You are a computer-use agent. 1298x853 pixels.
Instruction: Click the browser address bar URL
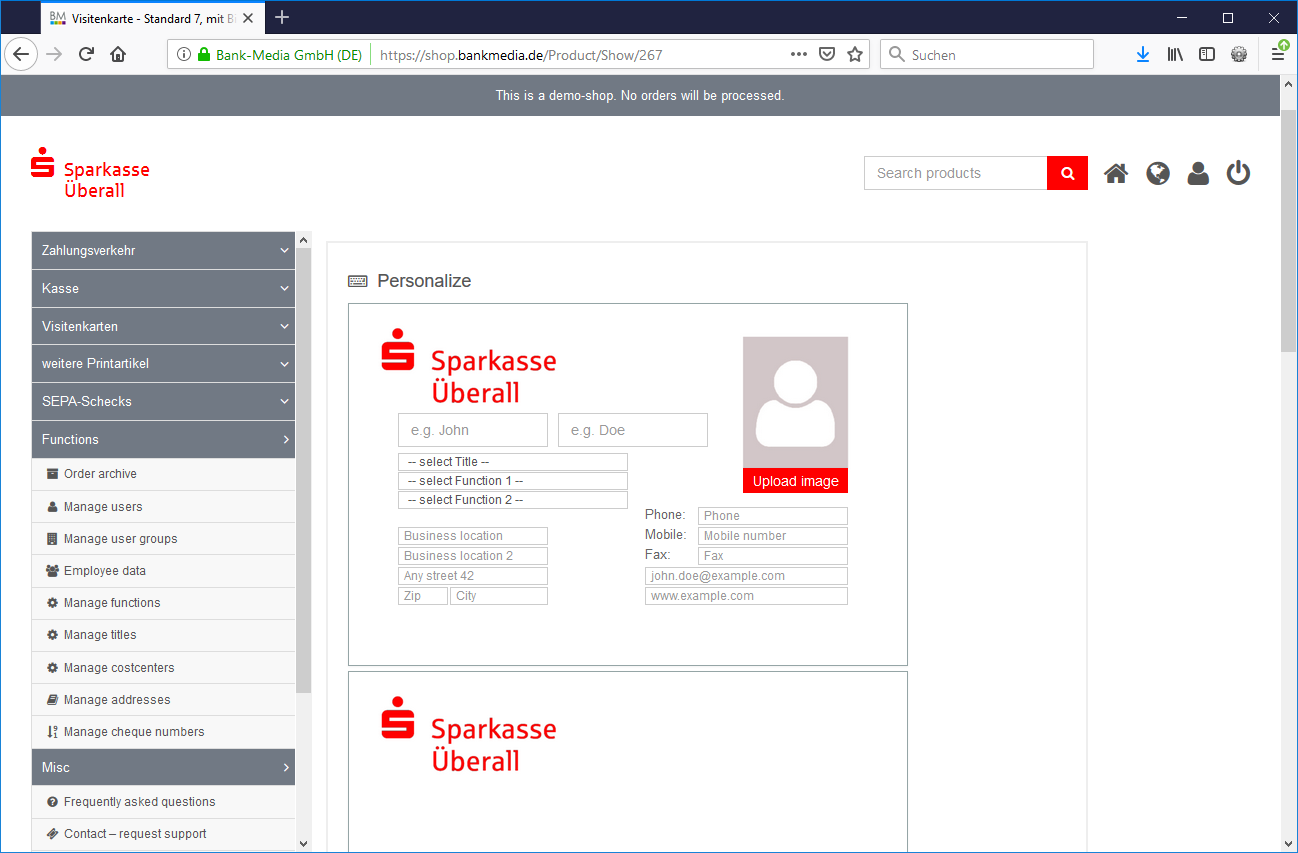(x=521, y=55)
